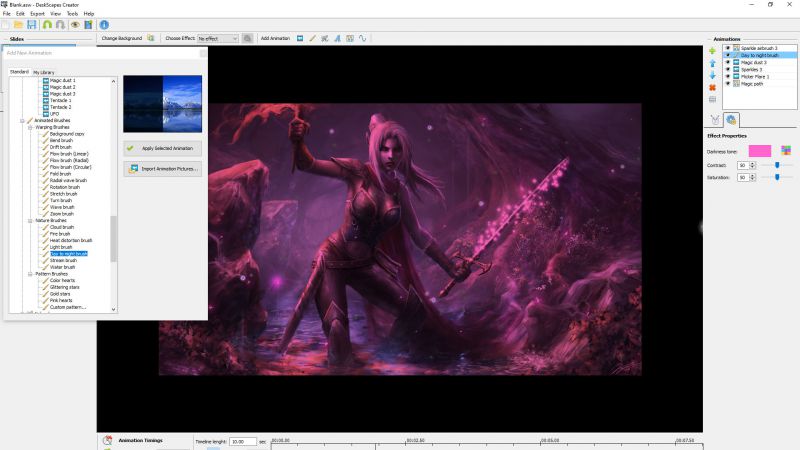
Task: Toggle visibility of Day to night brush animation
Action: click(x=728, y=55)
